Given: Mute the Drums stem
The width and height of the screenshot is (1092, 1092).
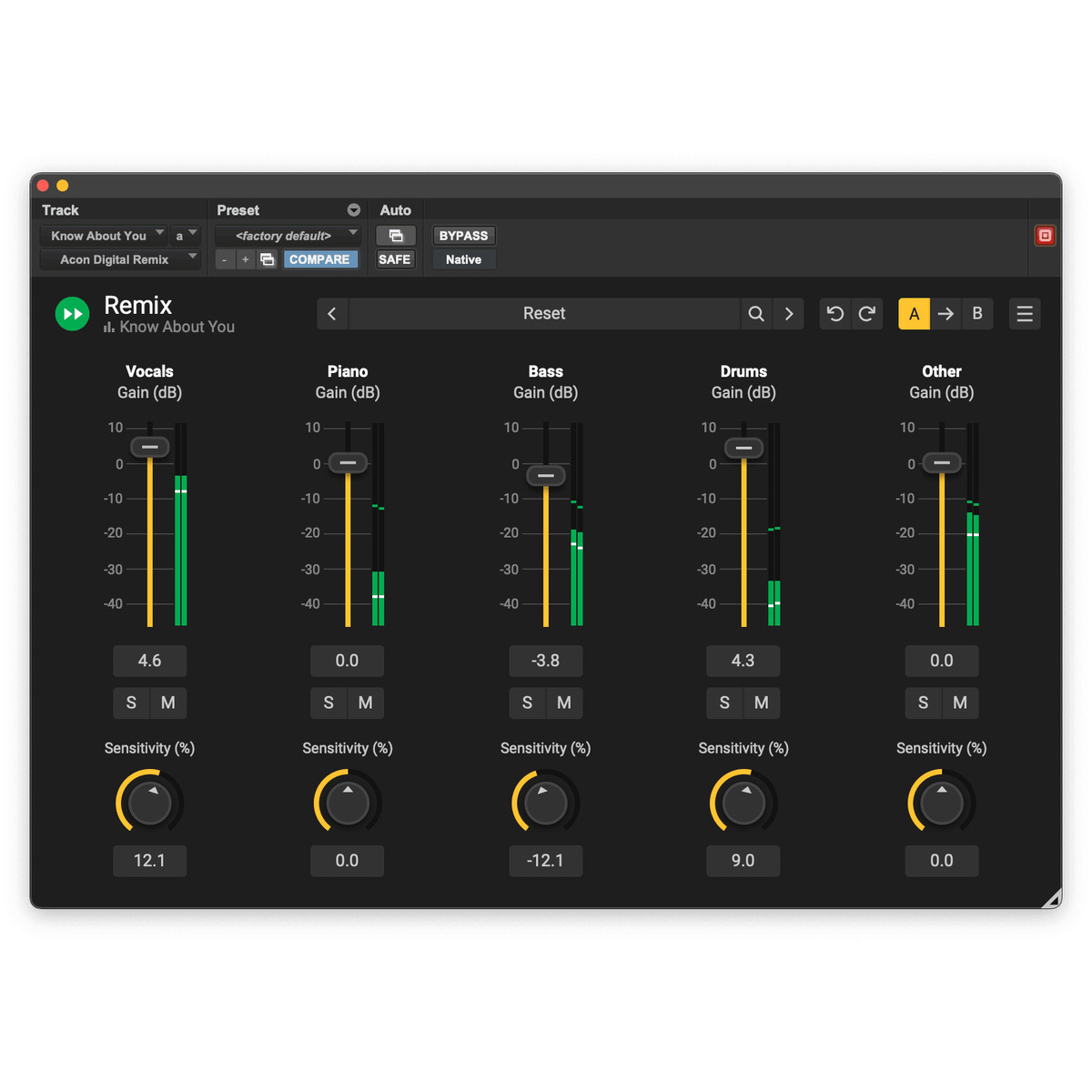Looking at the screenshot, I should point(762,703).
